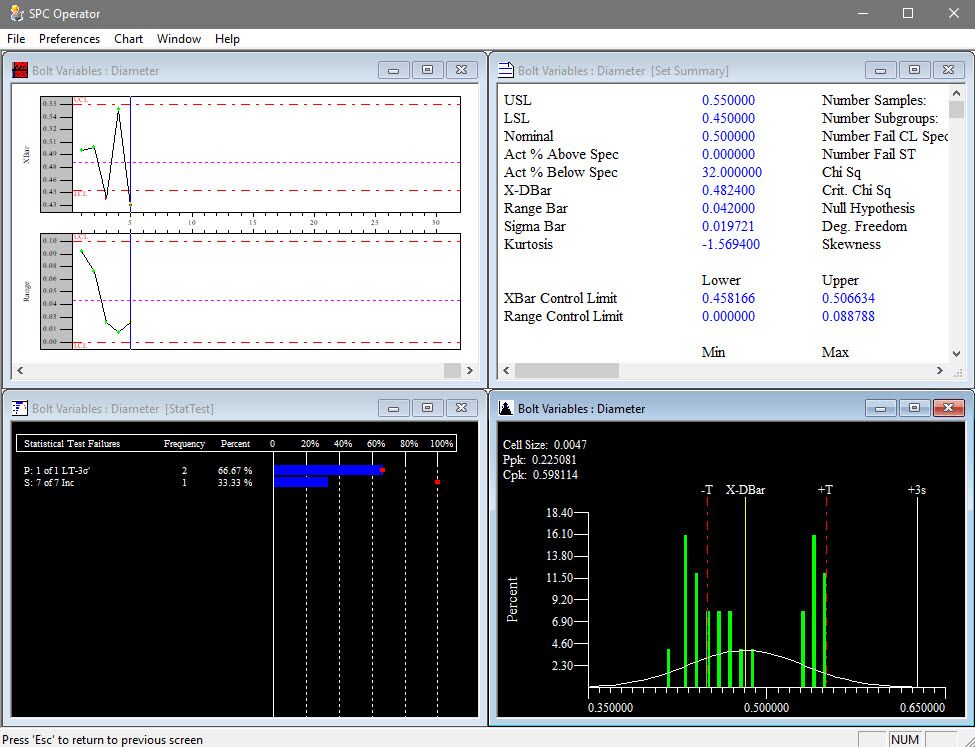Click the Set Summary window's document icon
Image resolution: width=975 pixels, height=747 pixels.
click(x=506, y=70)
